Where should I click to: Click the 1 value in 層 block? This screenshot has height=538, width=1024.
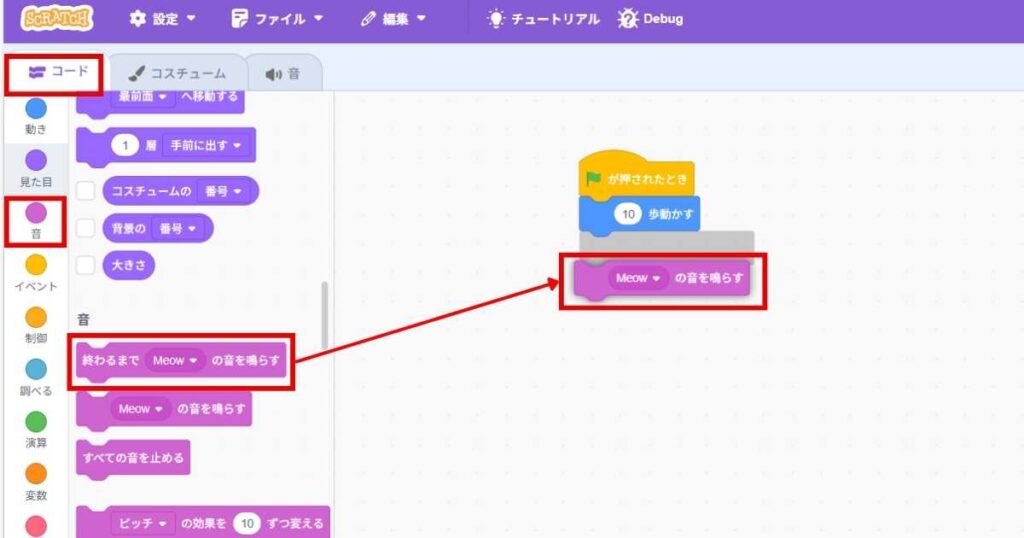point(125,146)
